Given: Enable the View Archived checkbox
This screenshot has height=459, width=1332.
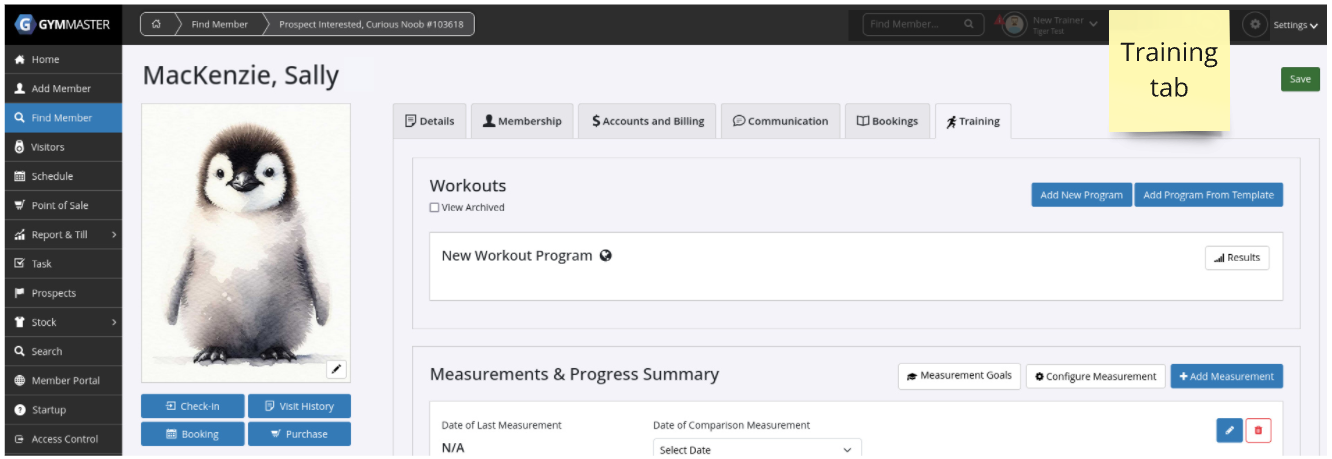Looking at the screenshot, I should pyautogui.click(x=434, y=208).
